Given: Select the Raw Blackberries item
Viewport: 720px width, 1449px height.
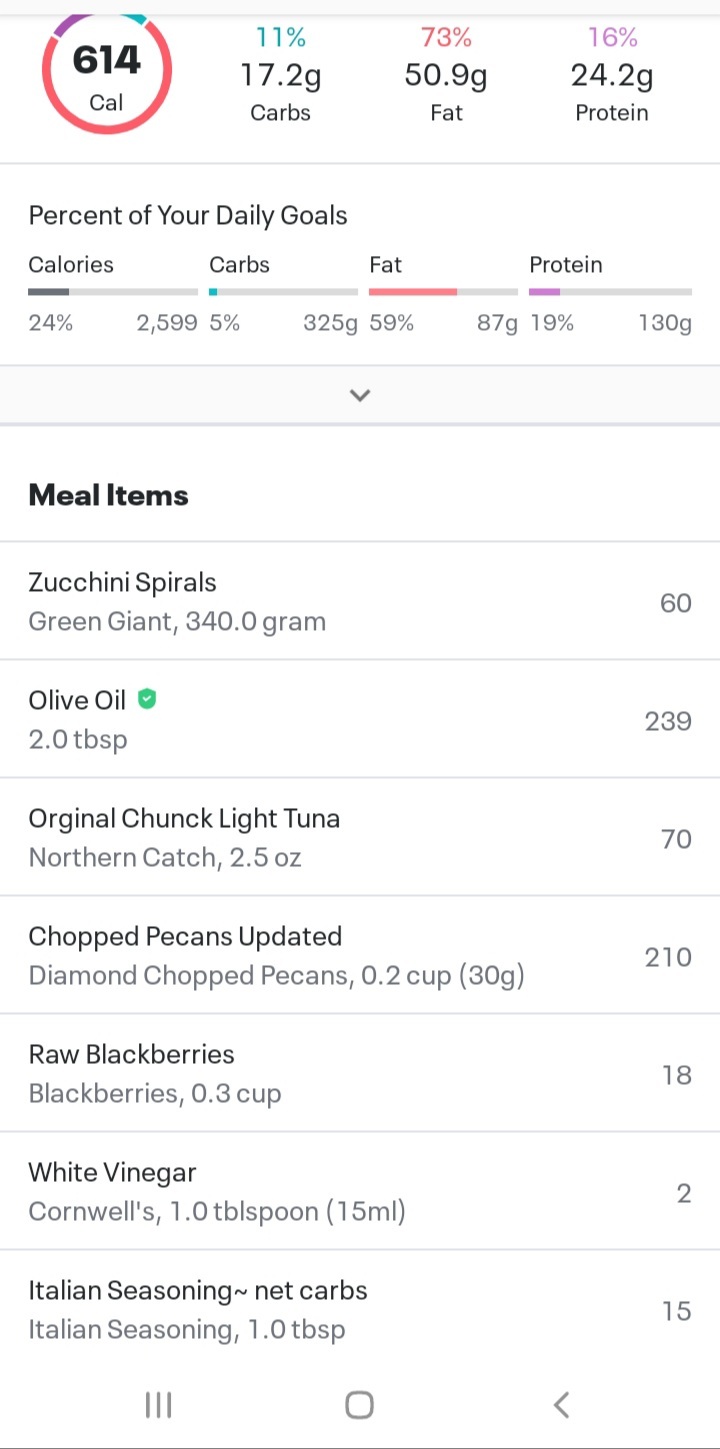Looking at the screenshot, I should (360, 1073).
